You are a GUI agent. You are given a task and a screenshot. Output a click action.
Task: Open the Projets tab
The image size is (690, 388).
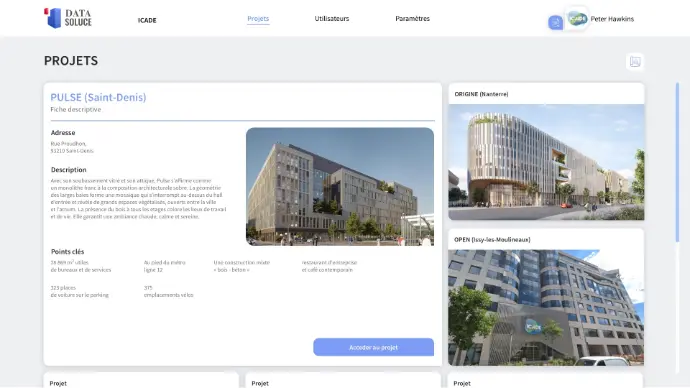tap(258, 18)
